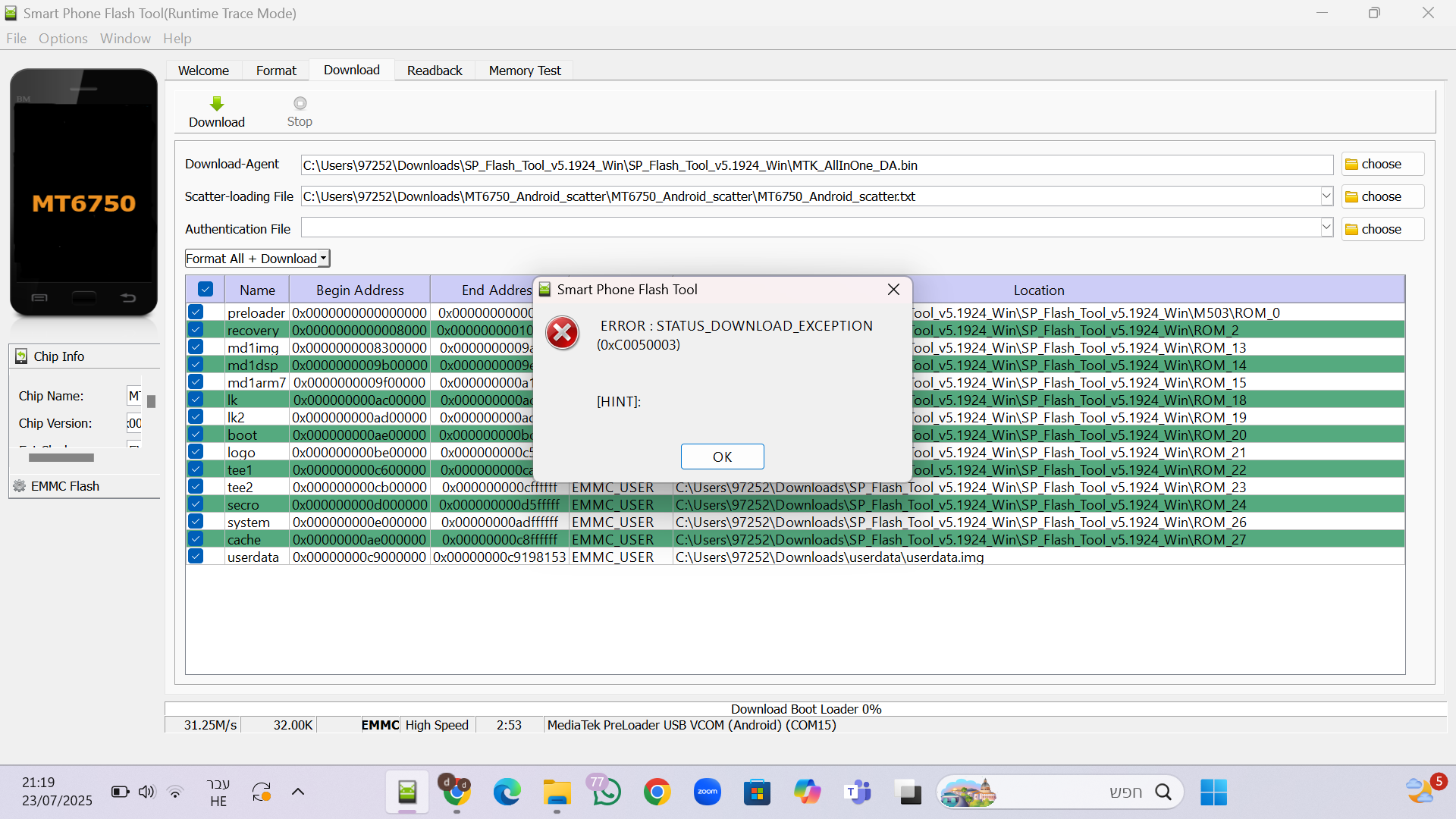Click the Begin Address column header
Image resolution: width=1456 pixels, height=819 pixels.
(x=359, y=290)
